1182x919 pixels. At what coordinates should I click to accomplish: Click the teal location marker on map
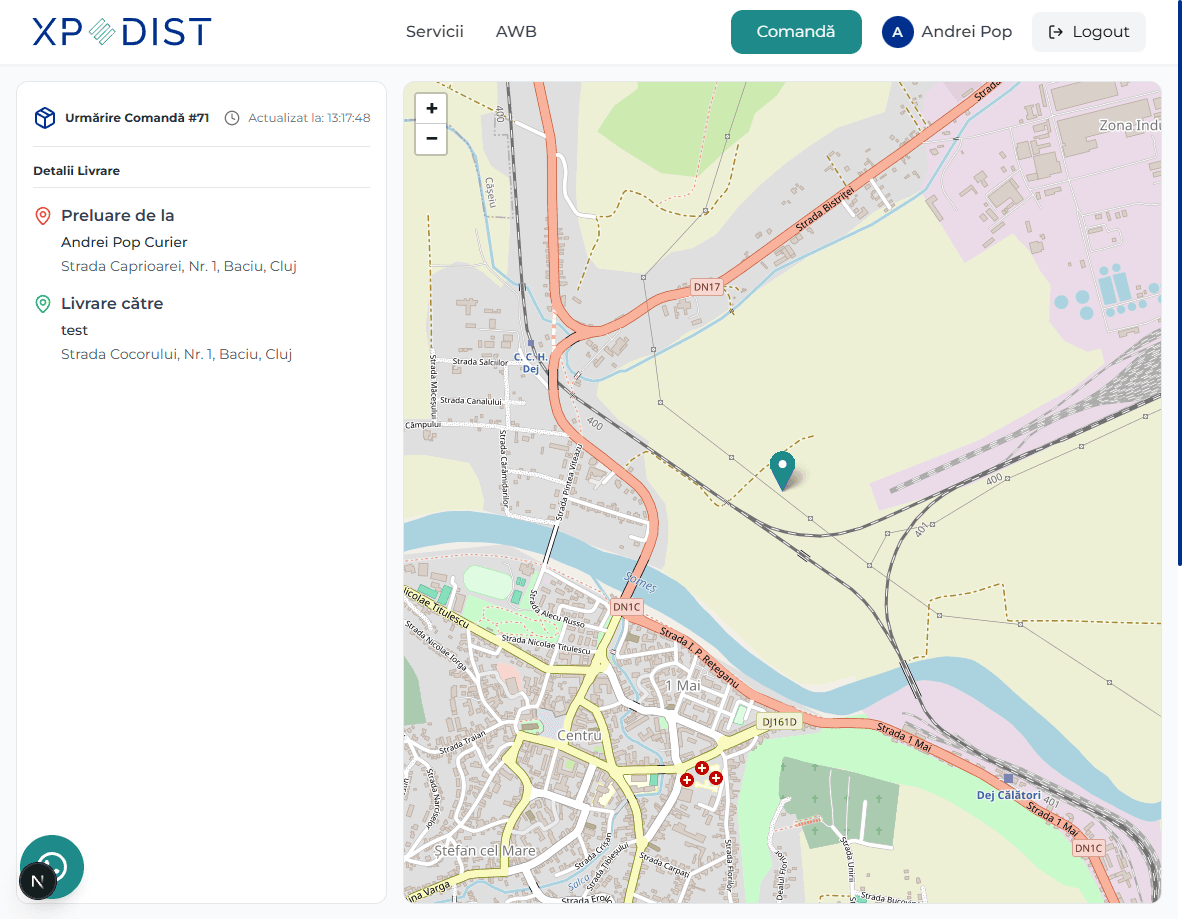tap(782, 470)
